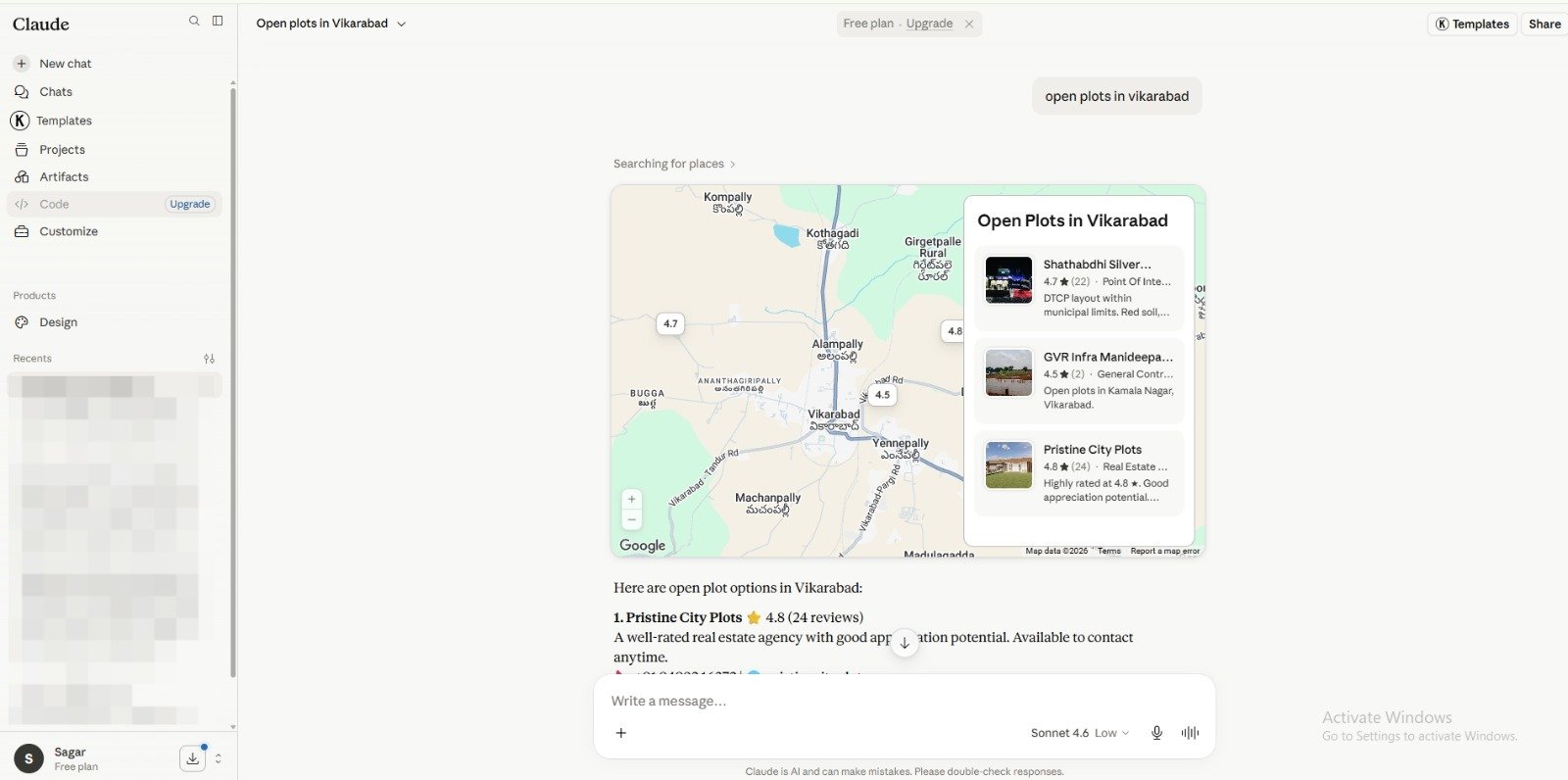Screen dimensions: 1568x780
Task: Click the Templates button at top right
Action: [1472, 24]
